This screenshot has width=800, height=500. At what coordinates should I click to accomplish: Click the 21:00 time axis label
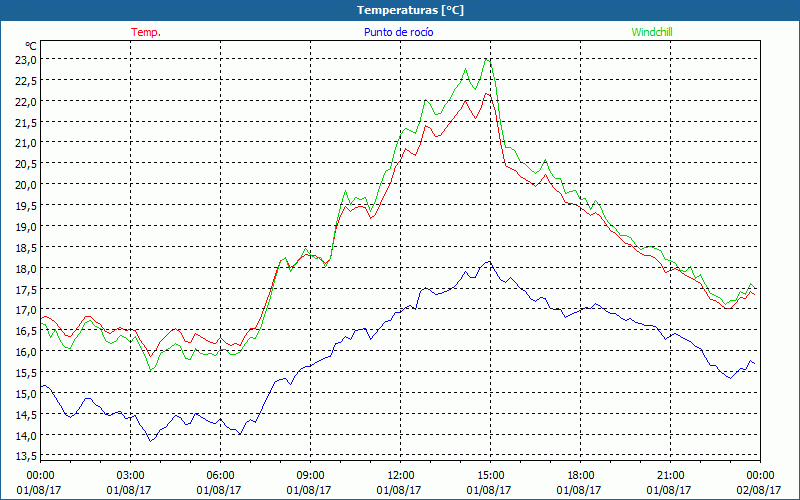670,475
